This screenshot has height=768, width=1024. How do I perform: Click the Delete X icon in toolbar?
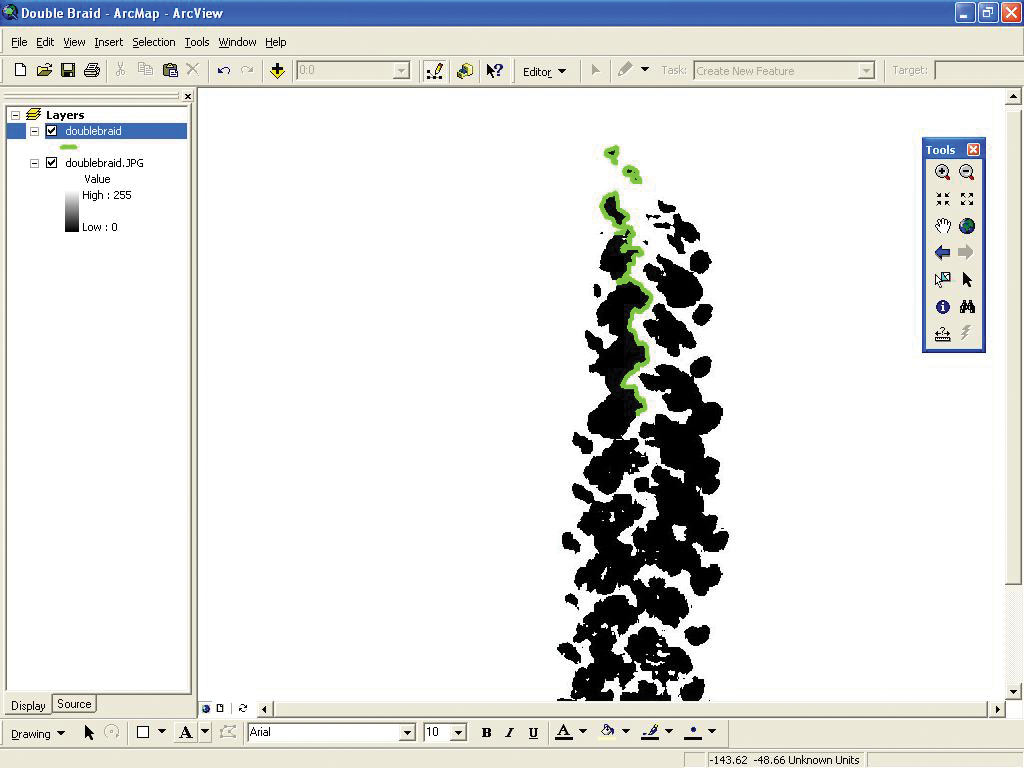pos(193,69)
